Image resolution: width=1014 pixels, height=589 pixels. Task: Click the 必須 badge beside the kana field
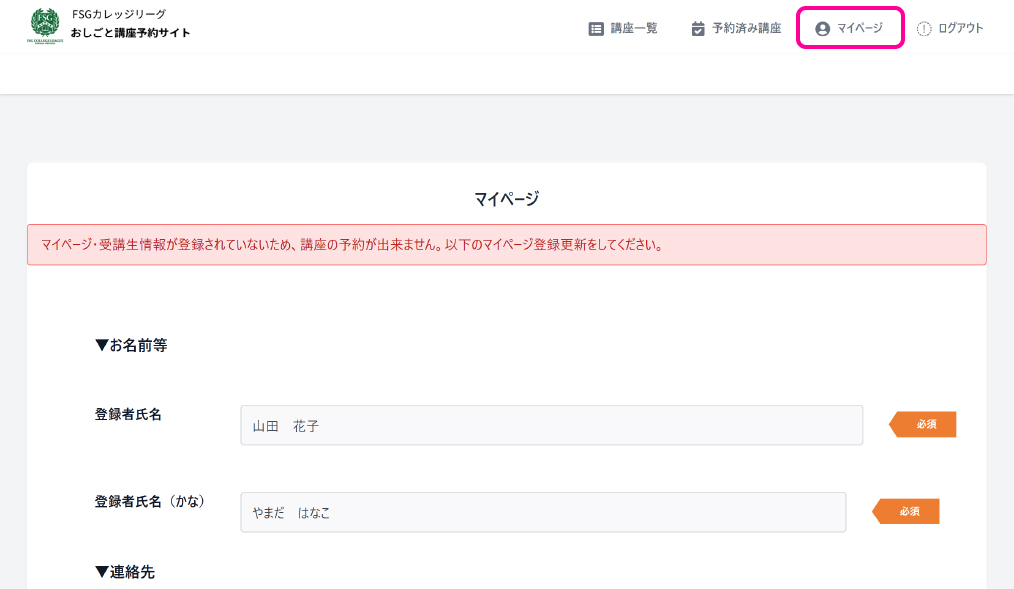coord(907,511)
